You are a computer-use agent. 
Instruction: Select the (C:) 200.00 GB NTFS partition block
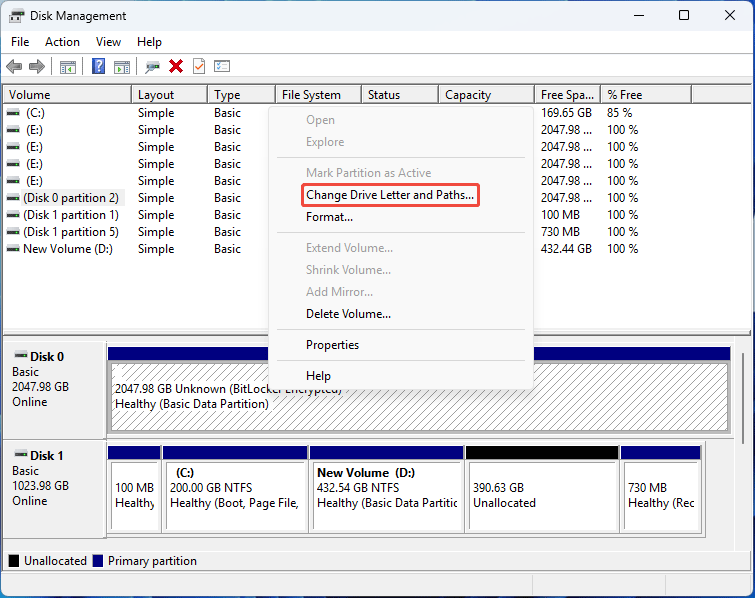[x=235, y=496]
